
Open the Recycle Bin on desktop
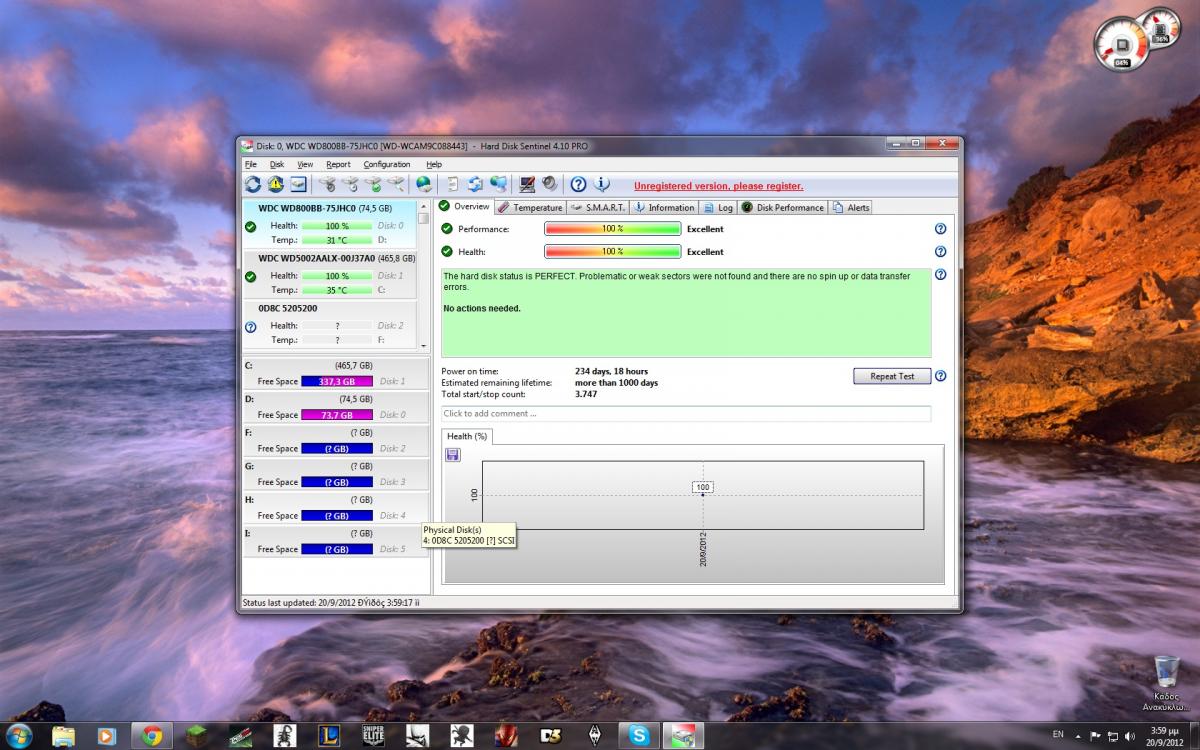click(x=1166, y=685)
